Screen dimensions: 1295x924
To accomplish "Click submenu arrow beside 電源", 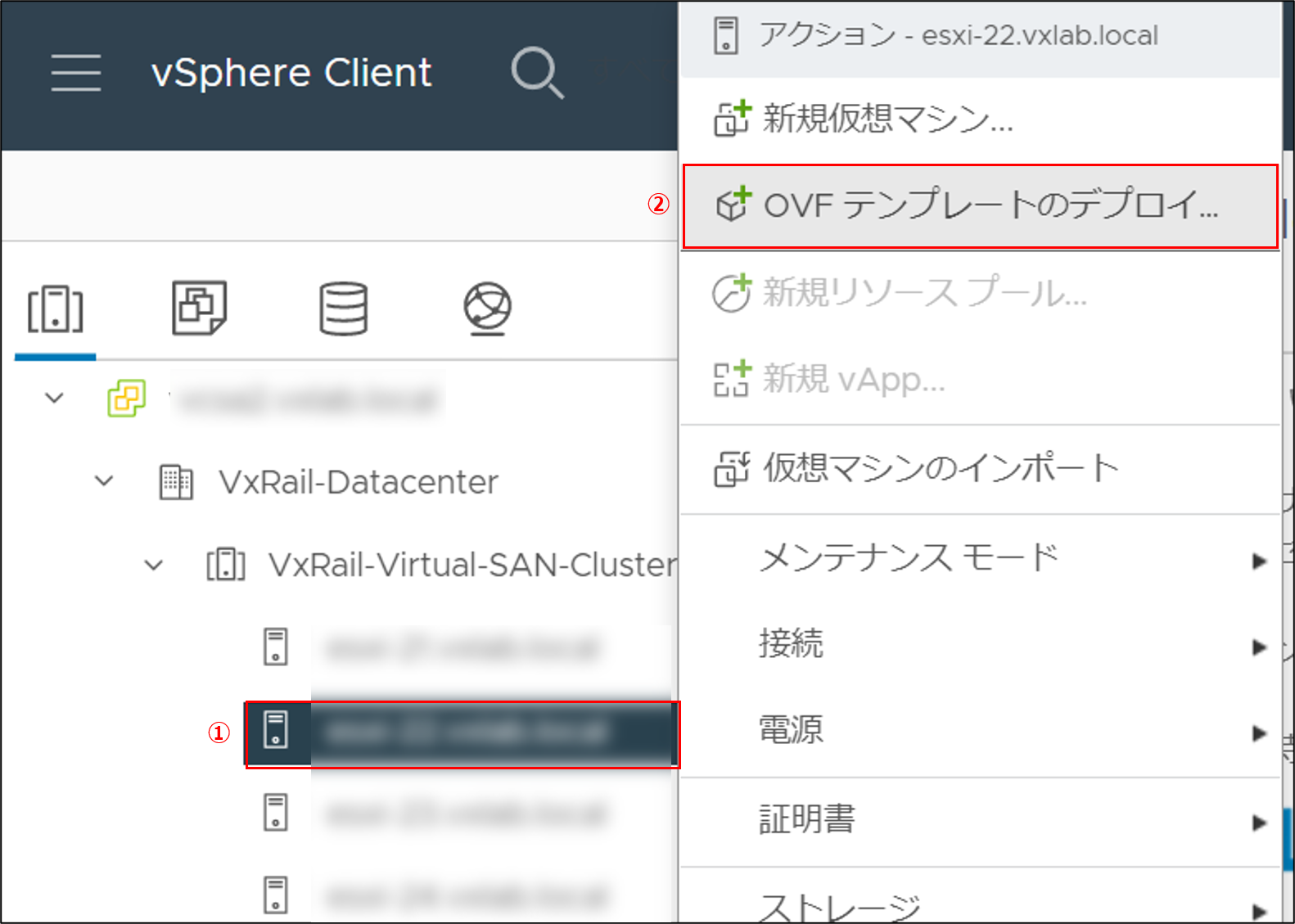I will pos(1260,733).
